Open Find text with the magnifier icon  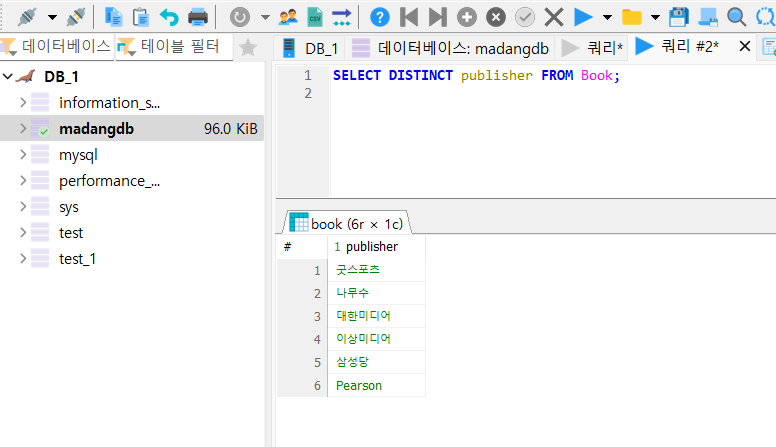coord(736,17)
